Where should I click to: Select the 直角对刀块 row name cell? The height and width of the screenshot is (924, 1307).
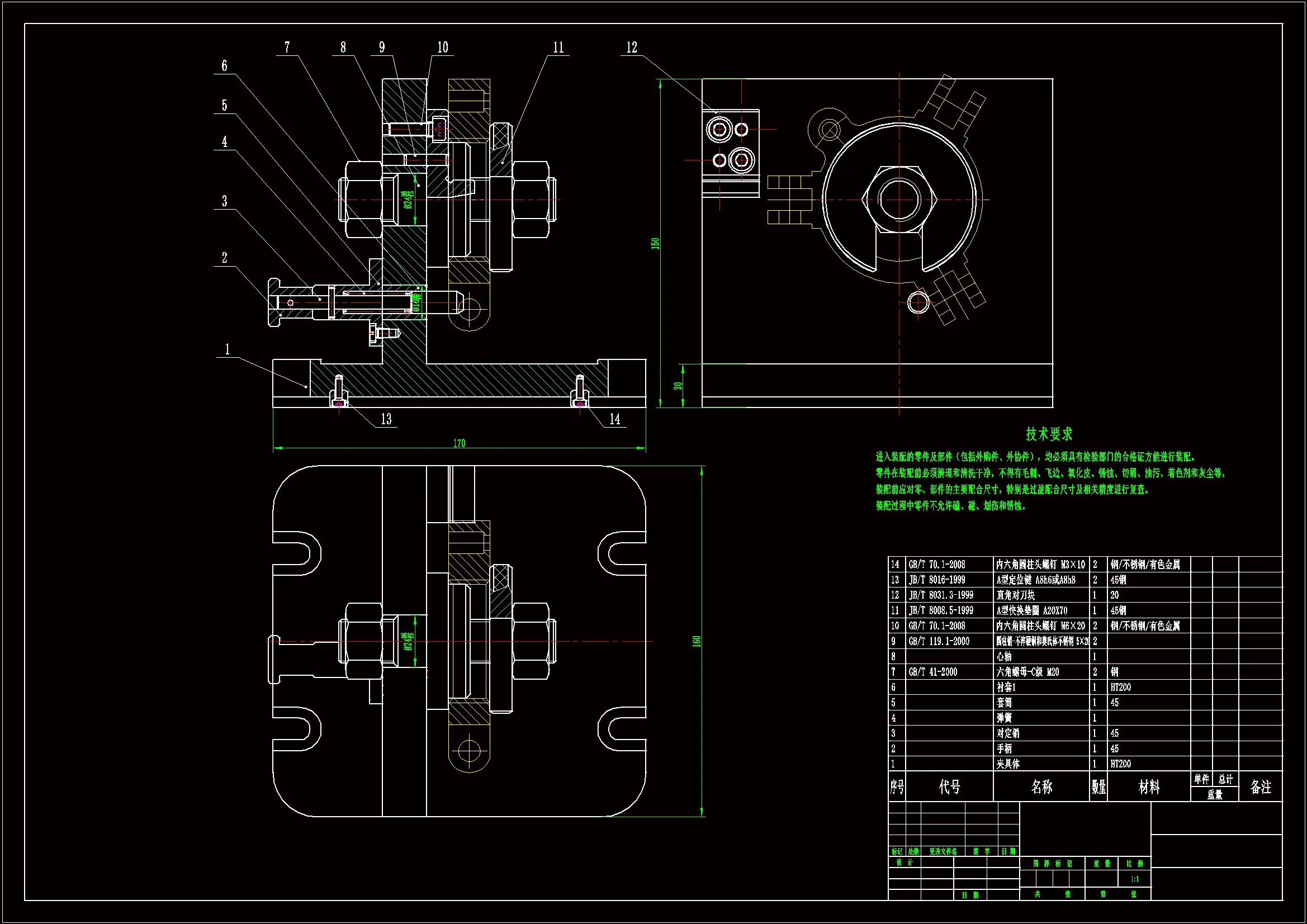[1016, 595]
